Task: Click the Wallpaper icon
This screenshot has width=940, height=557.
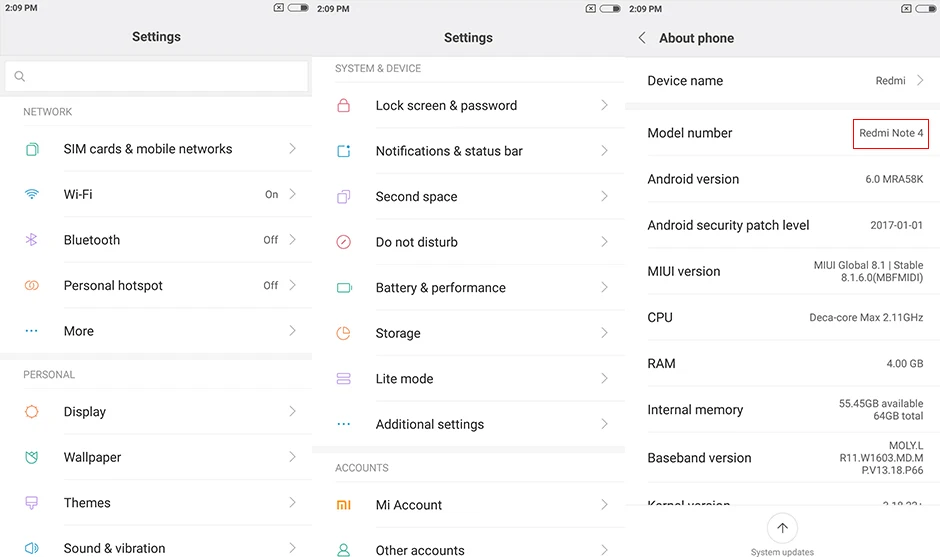Action: coord(32,457)
